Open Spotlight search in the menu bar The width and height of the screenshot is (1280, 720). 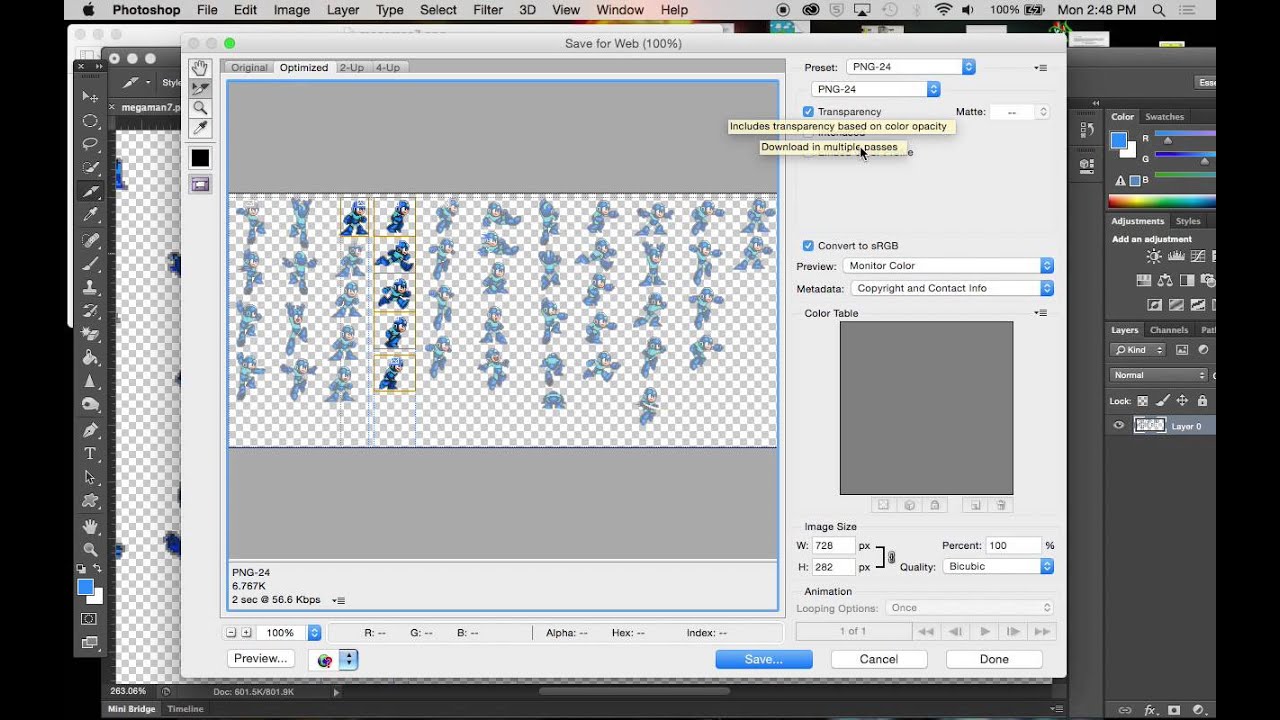tap(1159, 10)
